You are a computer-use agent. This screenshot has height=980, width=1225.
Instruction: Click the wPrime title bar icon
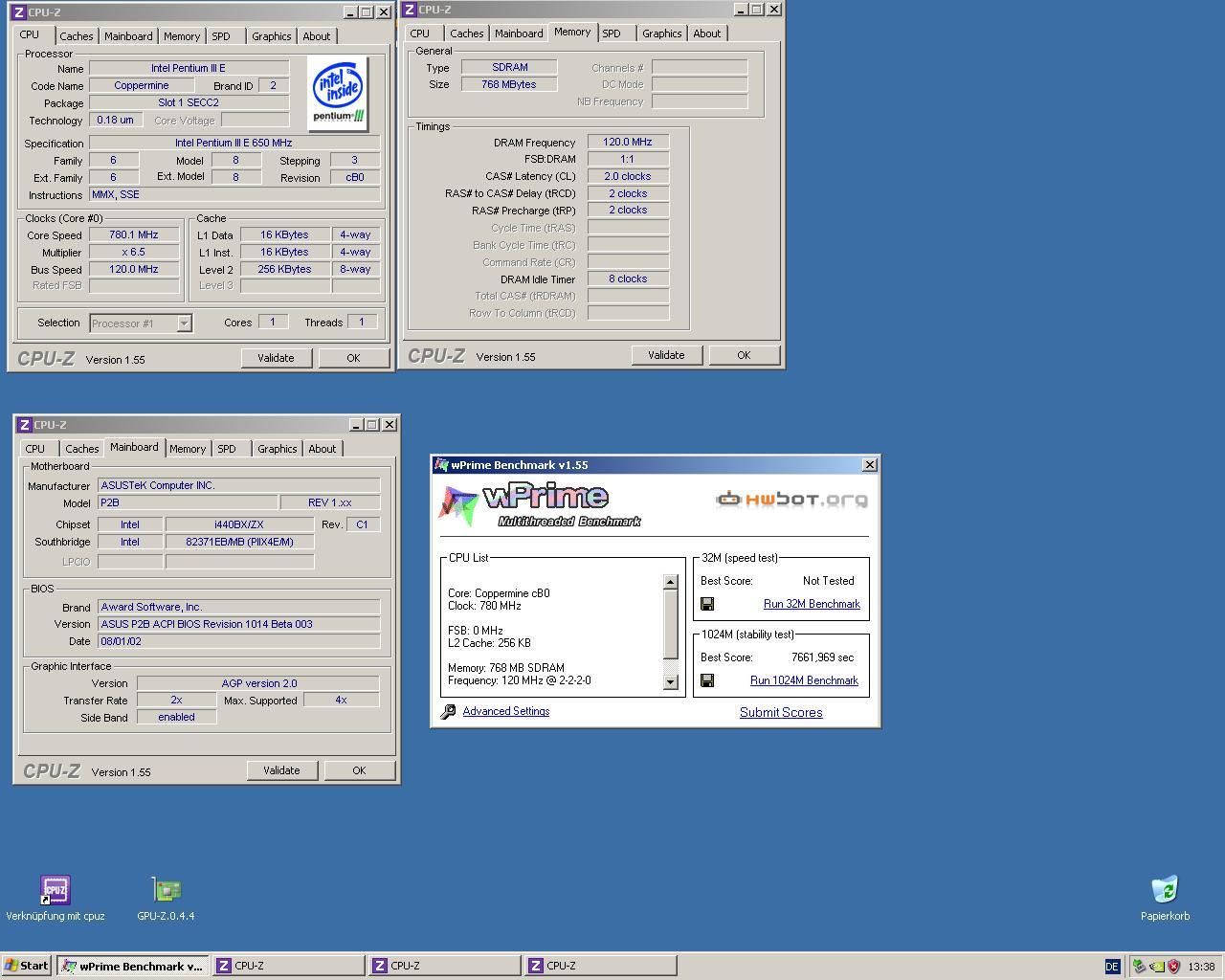tap(441, 465)
